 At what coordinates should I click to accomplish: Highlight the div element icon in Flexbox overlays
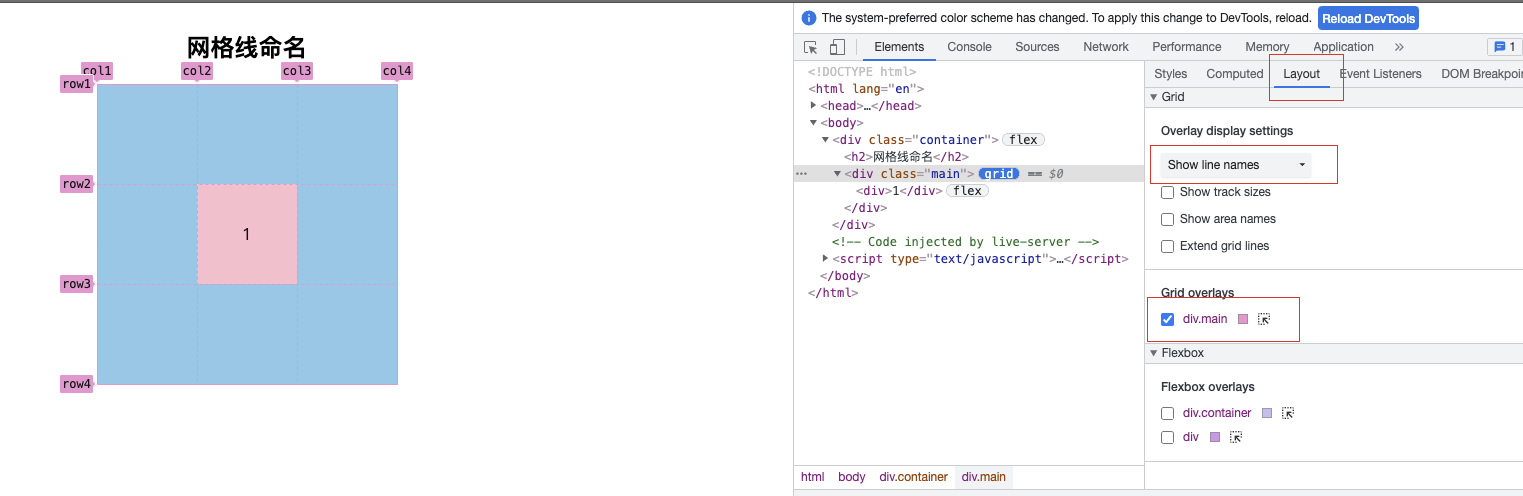1236,437
